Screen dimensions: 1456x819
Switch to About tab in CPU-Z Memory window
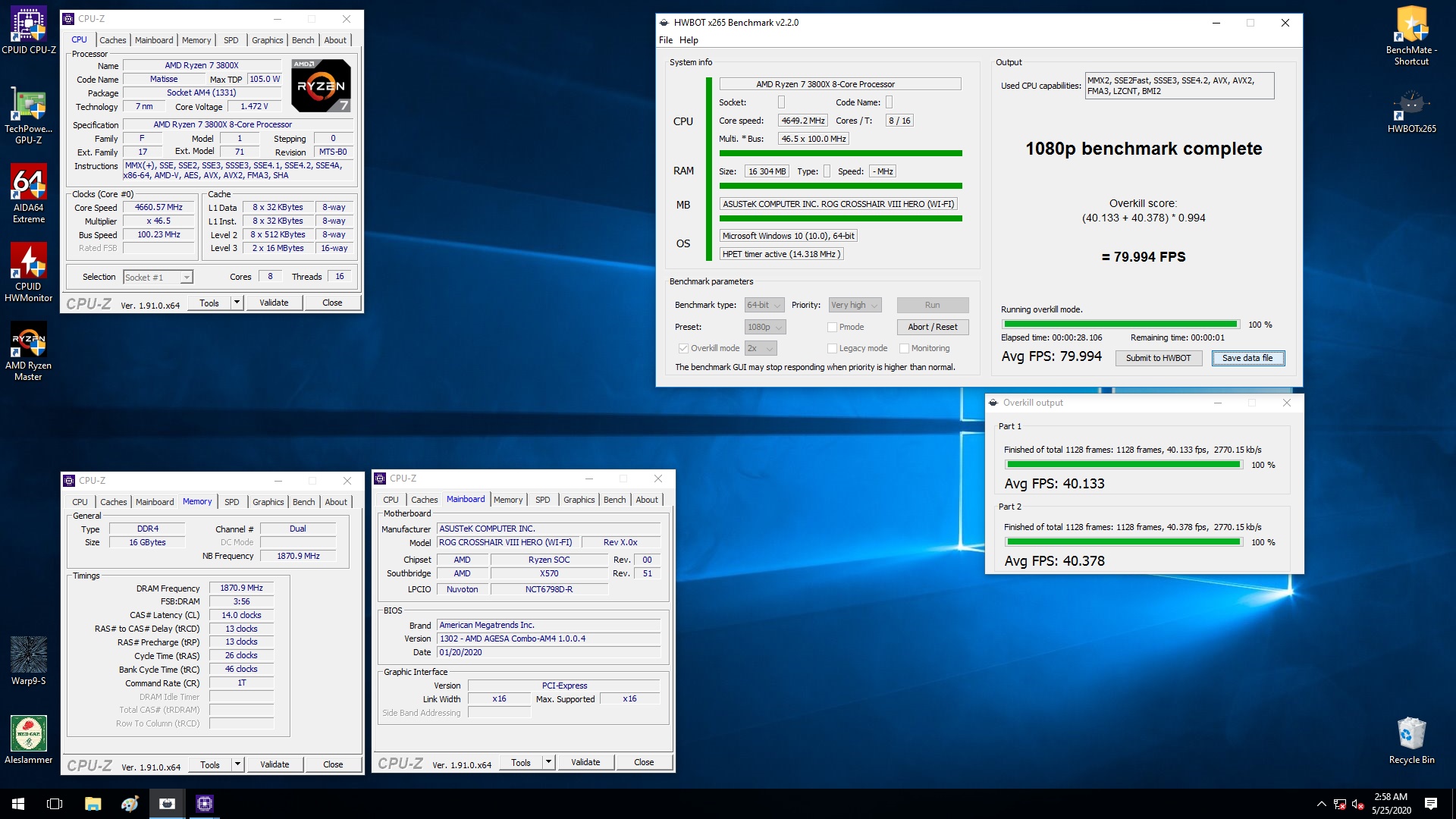336,502
